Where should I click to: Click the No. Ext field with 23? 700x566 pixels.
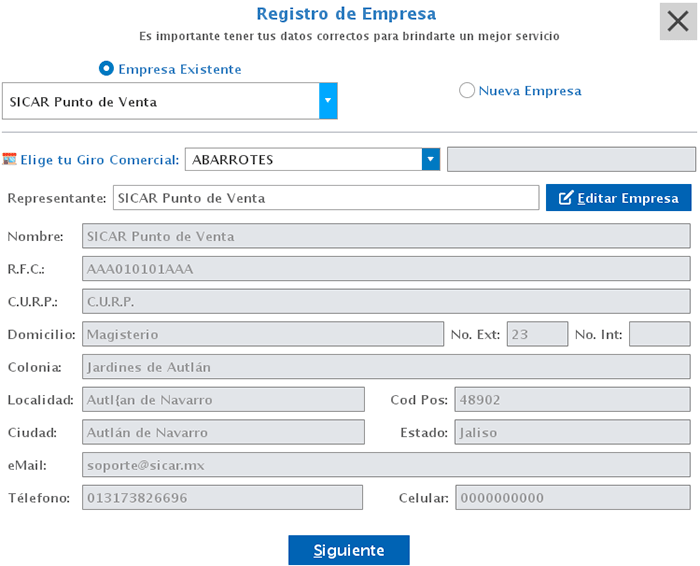click(x=538, y=334)
